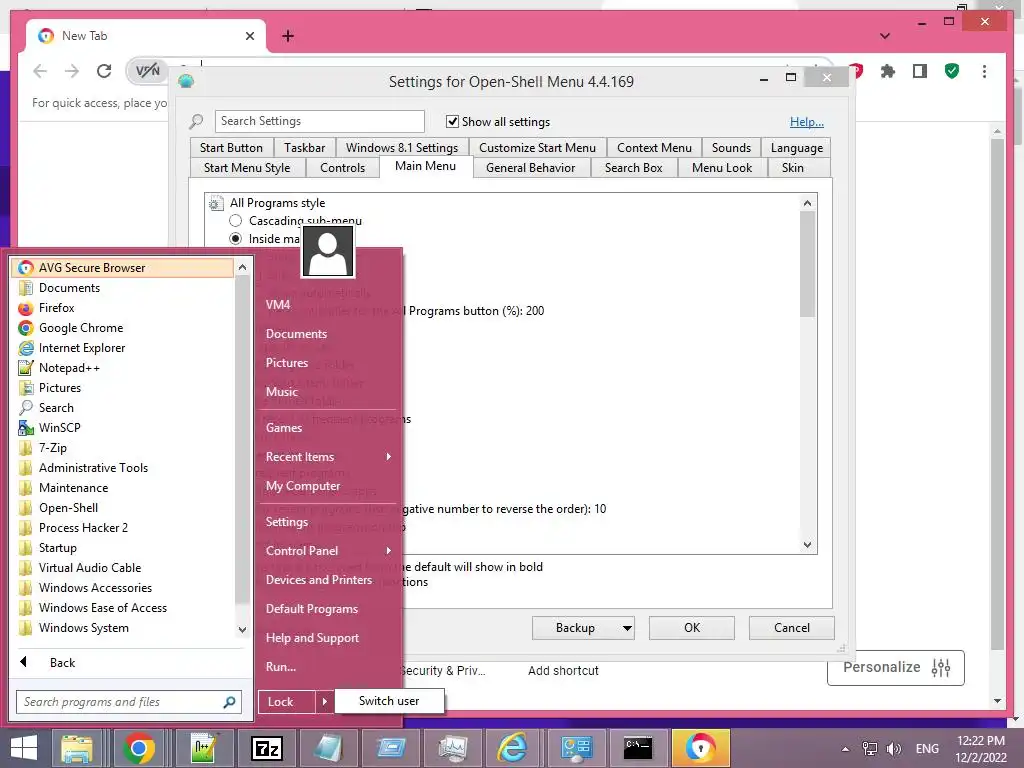Open the browser extensions puzzle icon
This screenshot has height=768, width=1024.
click(888, 71)
